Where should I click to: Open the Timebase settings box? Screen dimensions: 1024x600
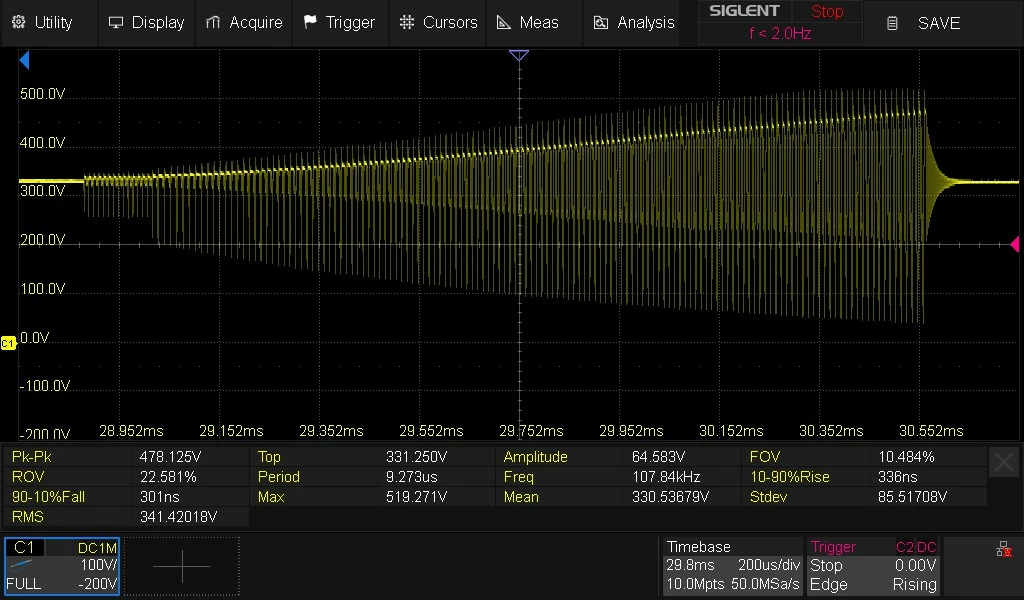(733, 565)
